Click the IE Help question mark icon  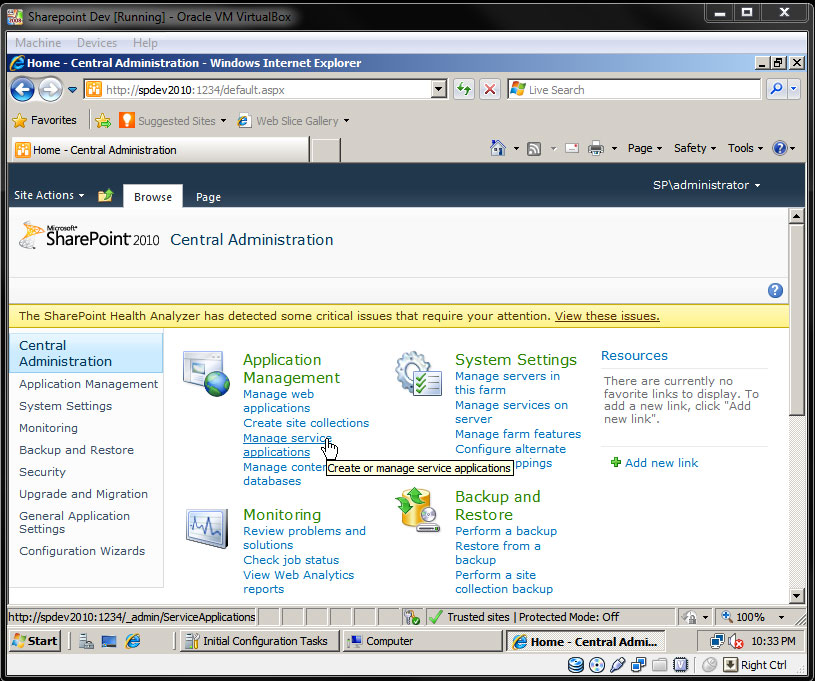pos(780,148)
